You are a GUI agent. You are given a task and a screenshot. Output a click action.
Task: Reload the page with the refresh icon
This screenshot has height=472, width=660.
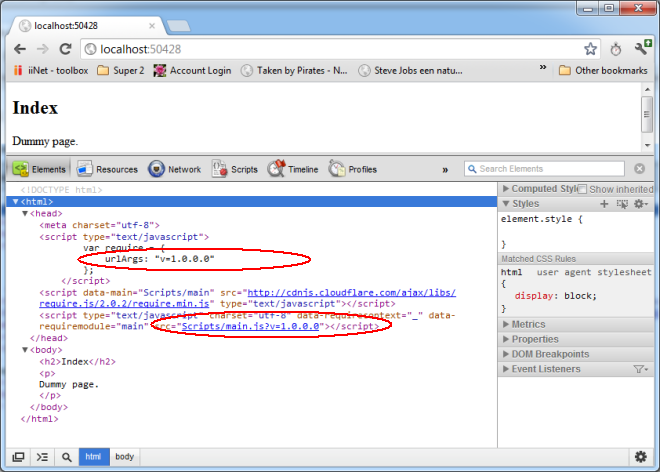[x=65, y=49]
